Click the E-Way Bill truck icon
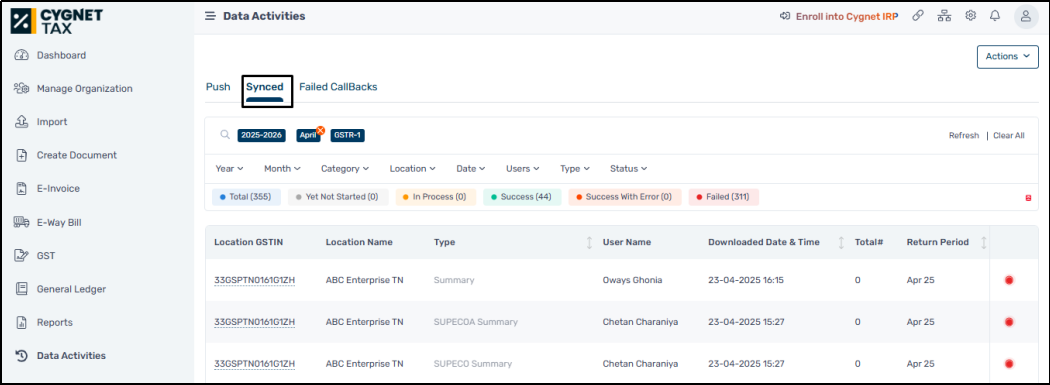 (21, 222)
